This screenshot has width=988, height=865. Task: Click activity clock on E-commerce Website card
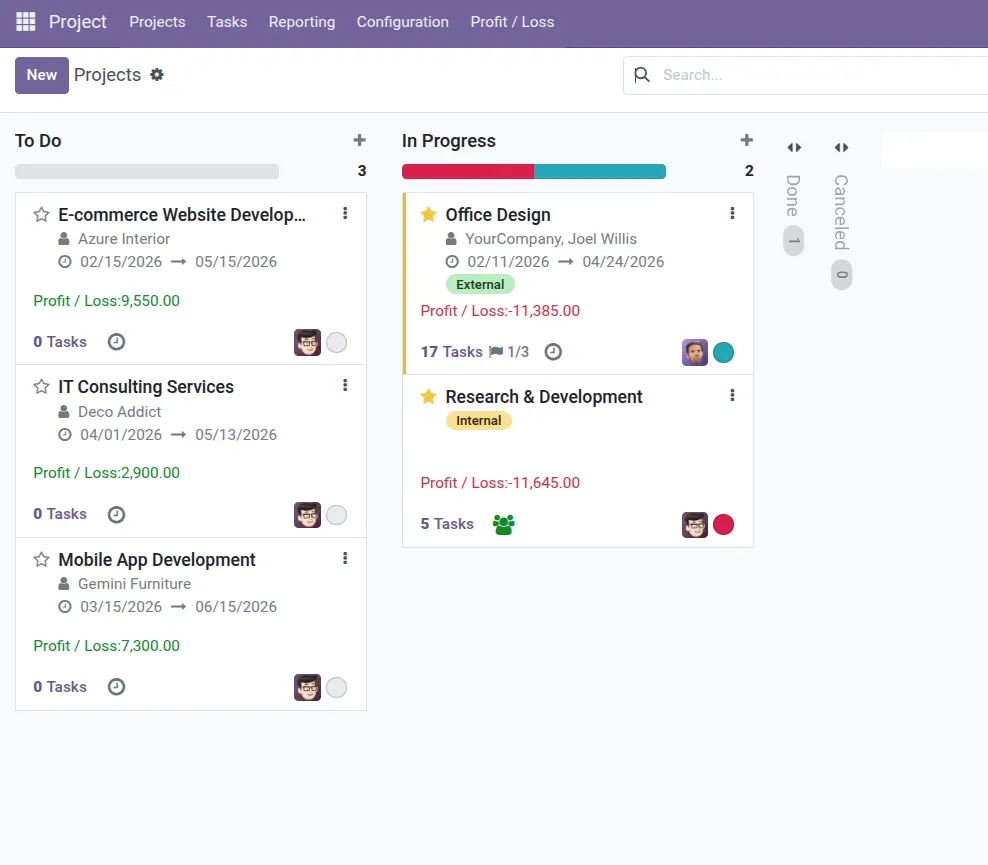tap(117, 341)
